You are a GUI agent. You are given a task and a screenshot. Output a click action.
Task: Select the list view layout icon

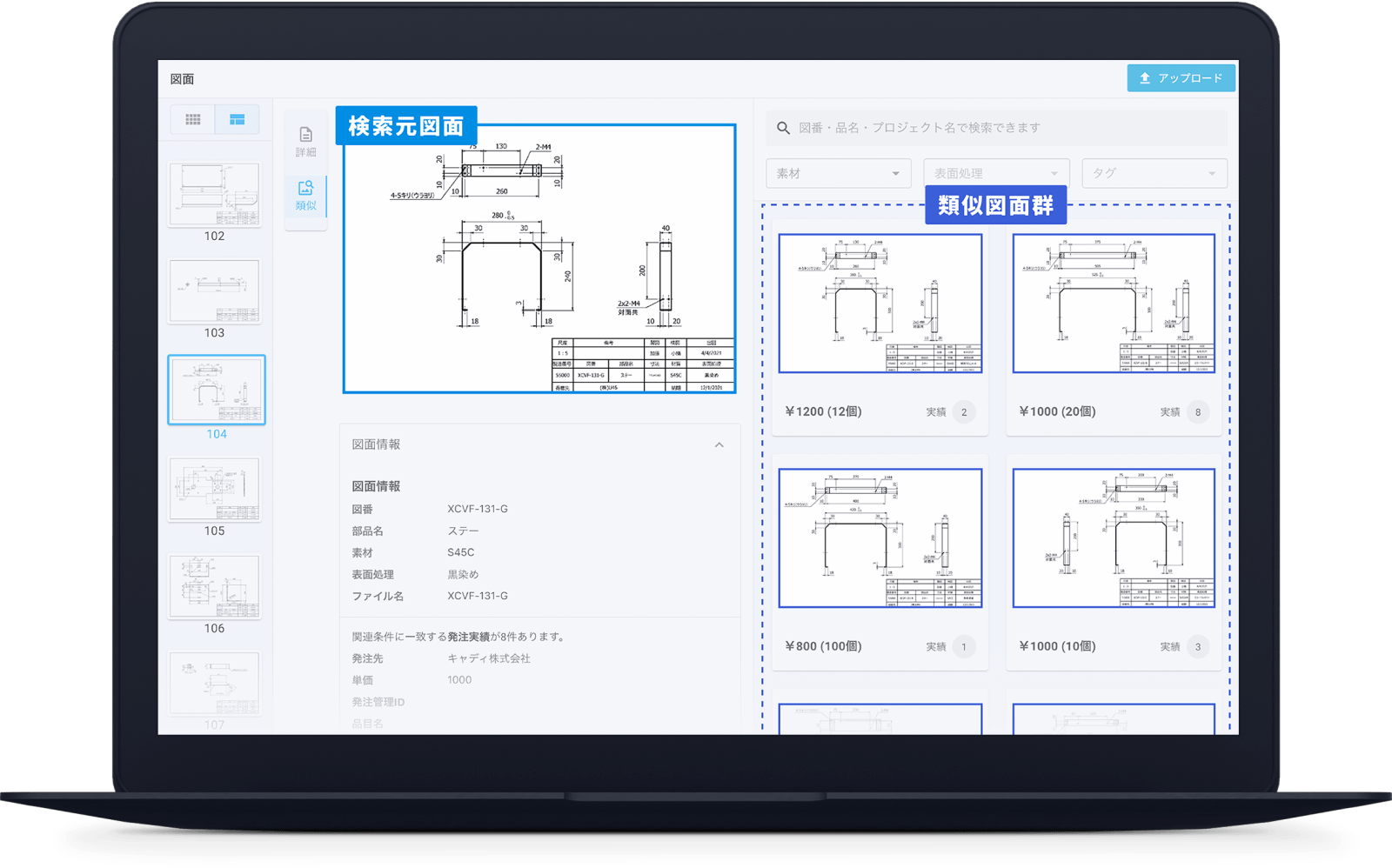coord(237,119)
